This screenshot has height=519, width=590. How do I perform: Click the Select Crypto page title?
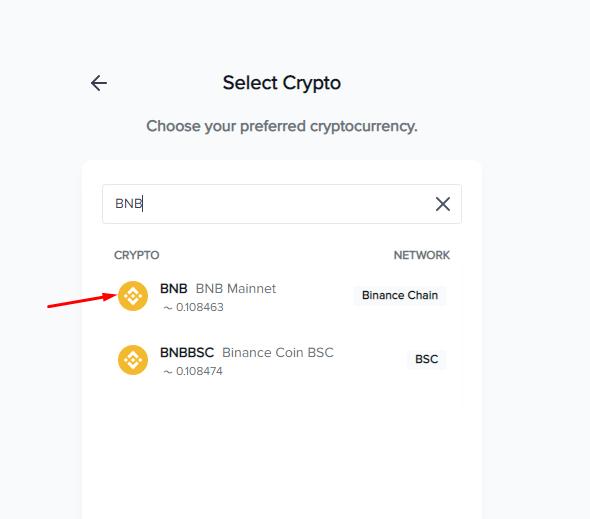[282, 83]
